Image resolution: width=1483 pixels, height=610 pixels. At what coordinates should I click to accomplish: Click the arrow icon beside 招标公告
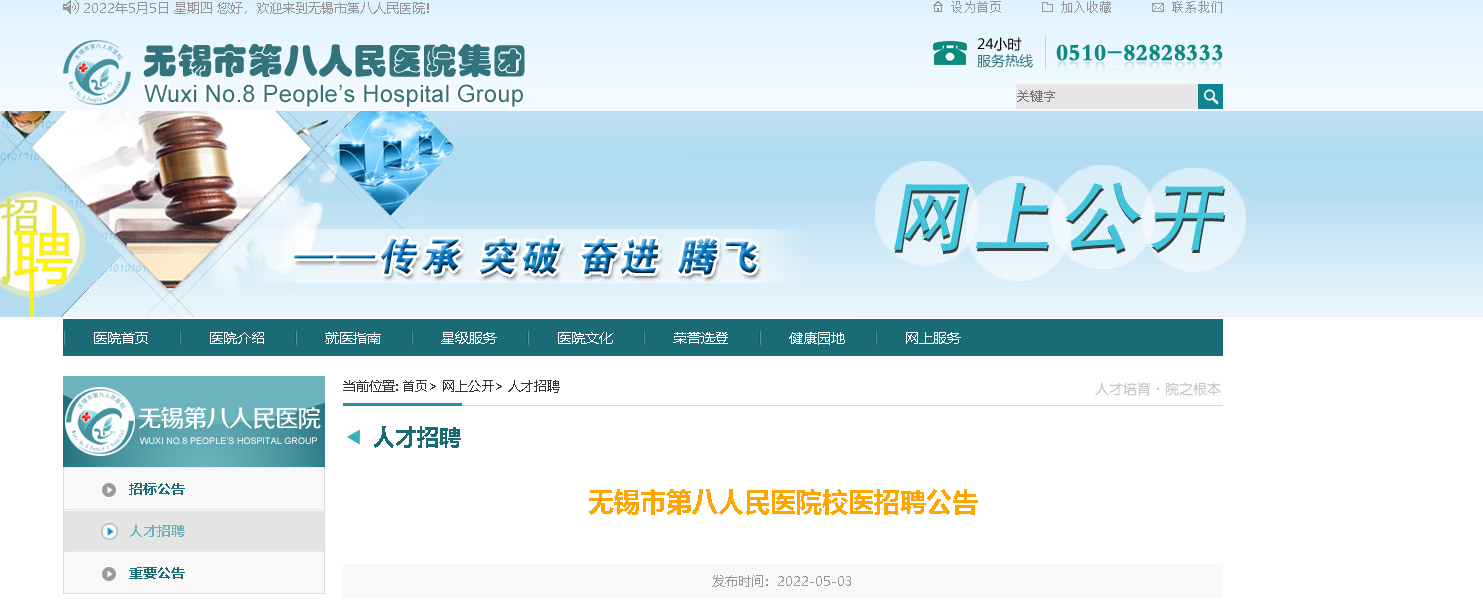click(x=109, y=489)
